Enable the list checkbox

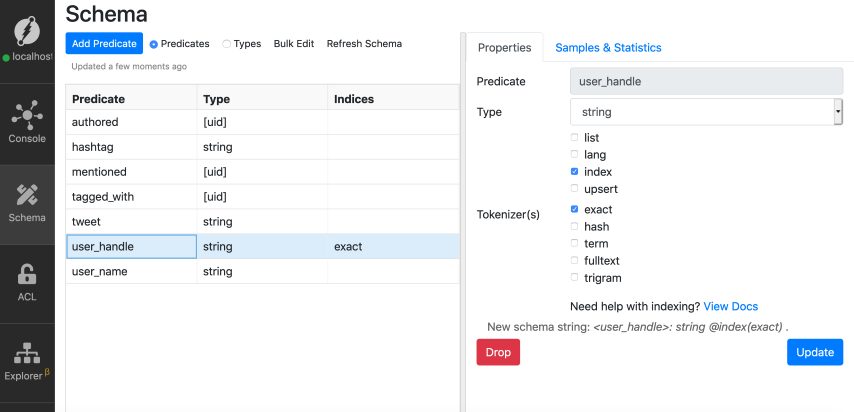tap(574, 138)
